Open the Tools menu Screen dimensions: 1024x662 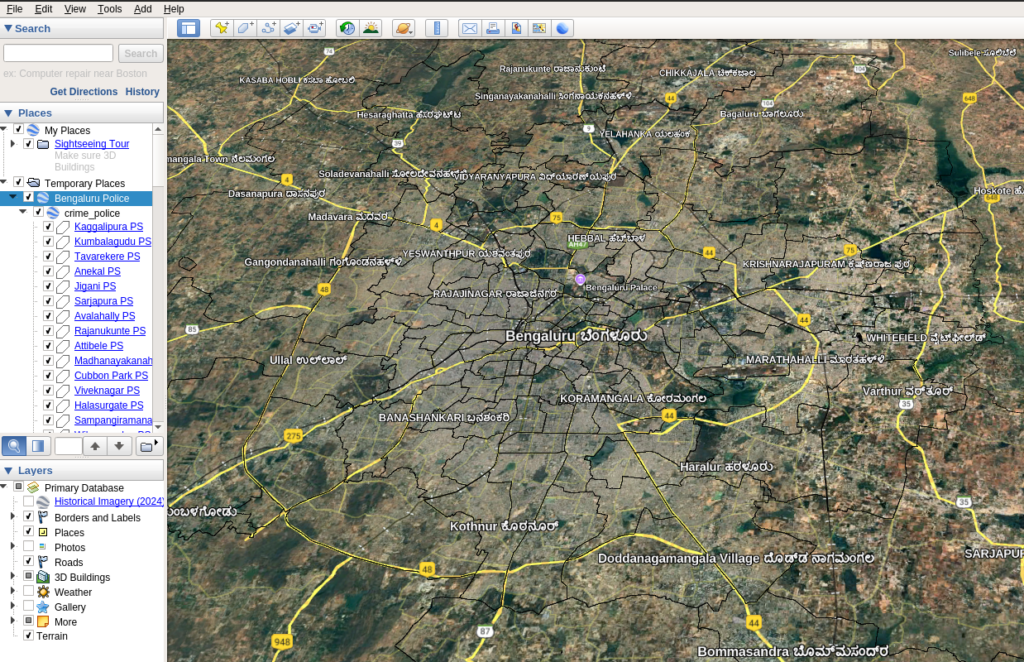pos(110,8)
